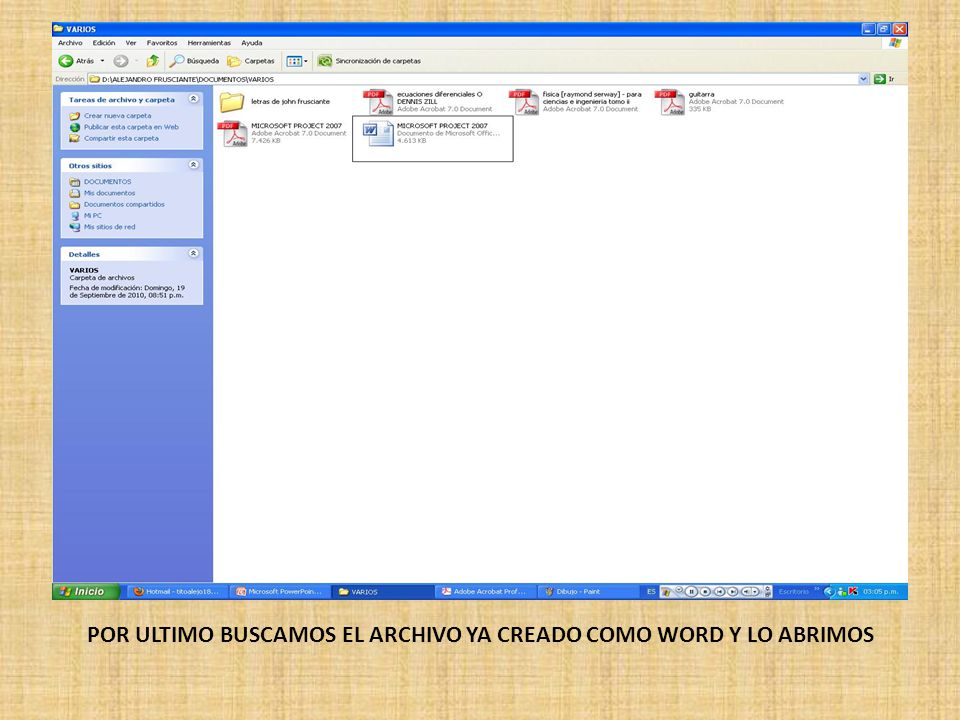Screen dimensions: 960x720
Task: Collapse the Otros sitios panel
Action: click(x=193, y=165)
